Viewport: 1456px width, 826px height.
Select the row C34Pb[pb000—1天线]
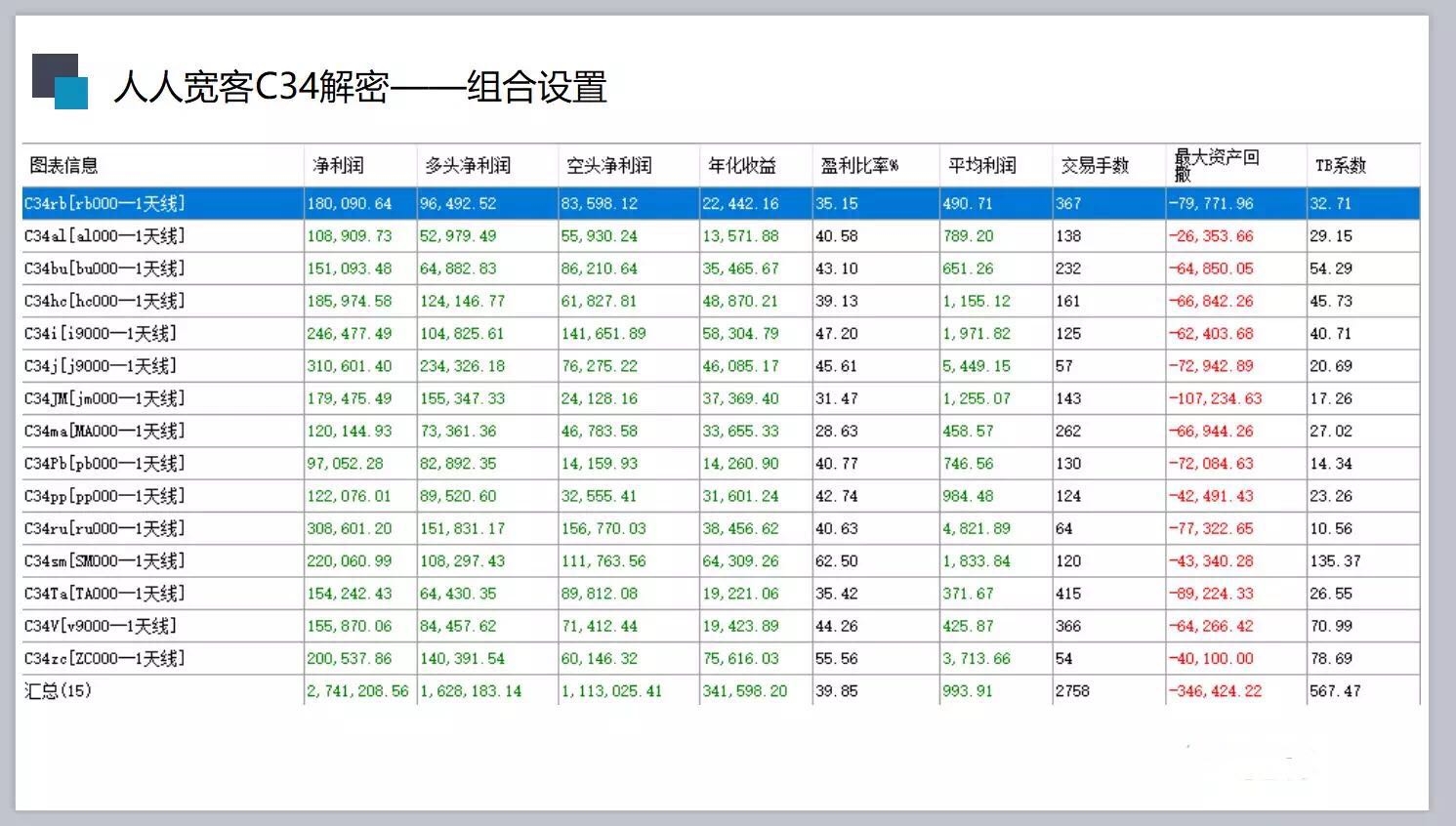click(721, 464)
